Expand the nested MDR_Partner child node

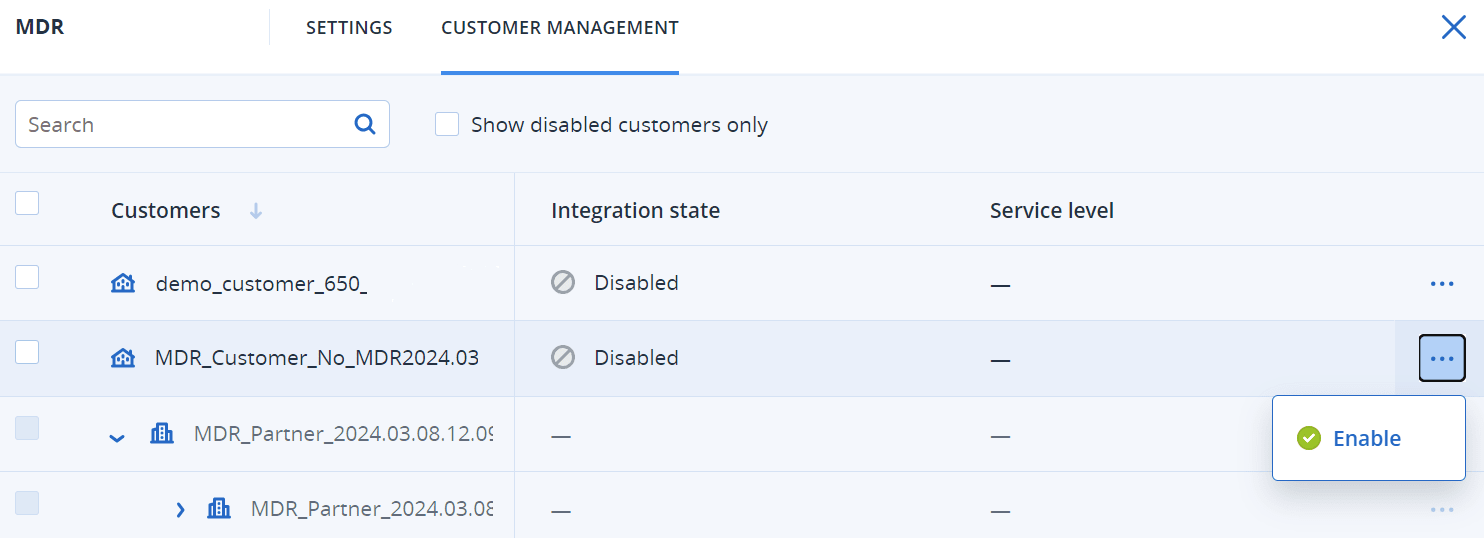coord(180,510)
